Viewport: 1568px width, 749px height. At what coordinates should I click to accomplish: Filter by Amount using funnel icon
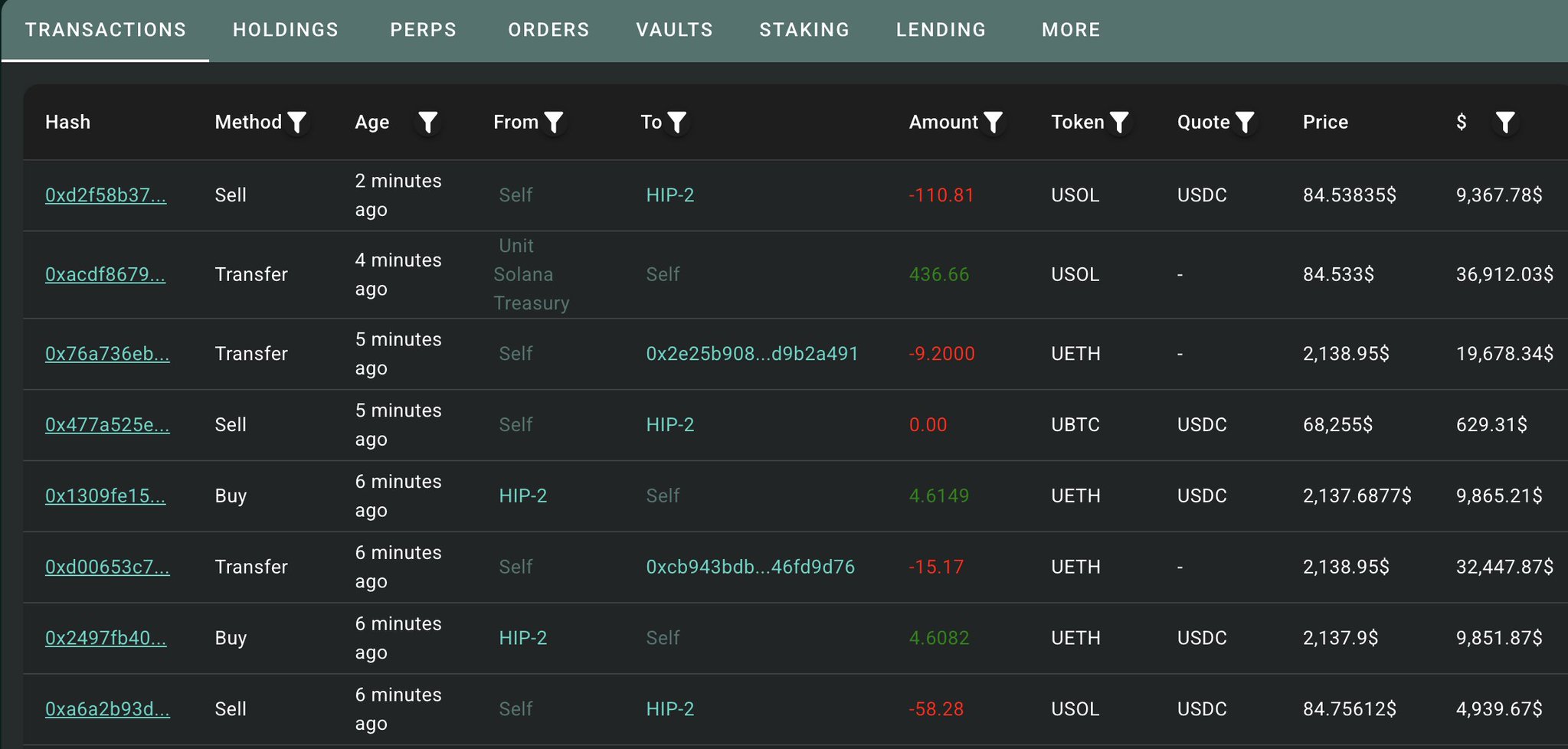pyautogui.click(x=993, y=123)
